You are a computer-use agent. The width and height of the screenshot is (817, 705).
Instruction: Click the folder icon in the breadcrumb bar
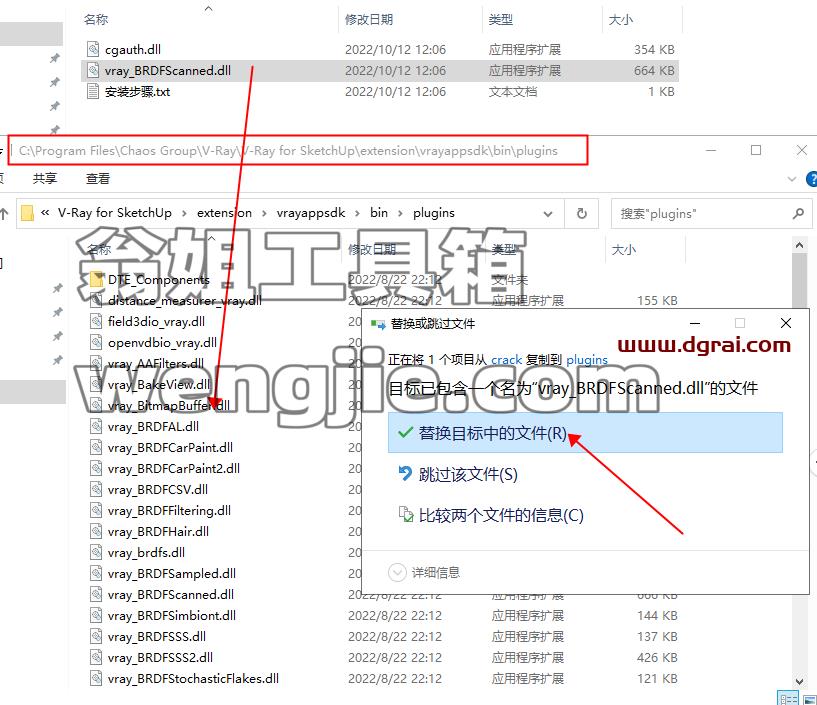tap(27, 213)
